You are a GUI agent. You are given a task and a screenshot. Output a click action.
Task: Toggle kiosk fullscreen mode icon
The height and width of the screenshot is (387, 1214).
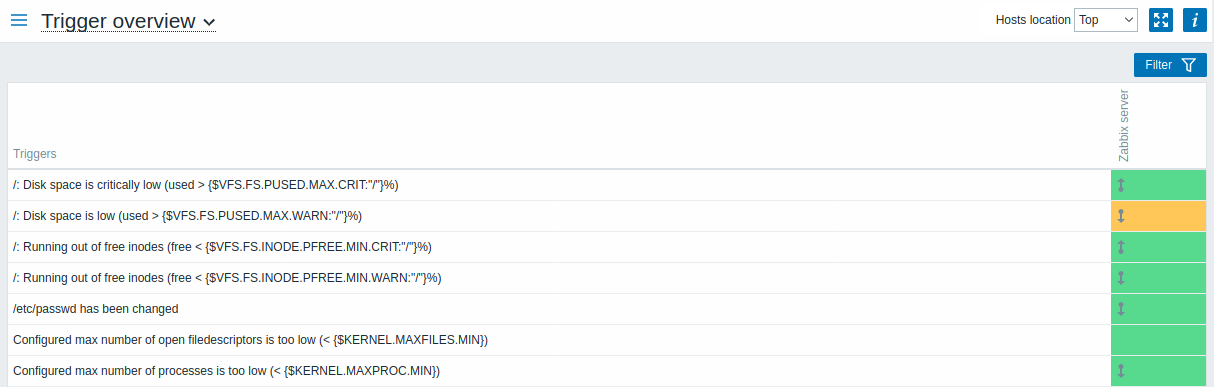(1161, 20)
